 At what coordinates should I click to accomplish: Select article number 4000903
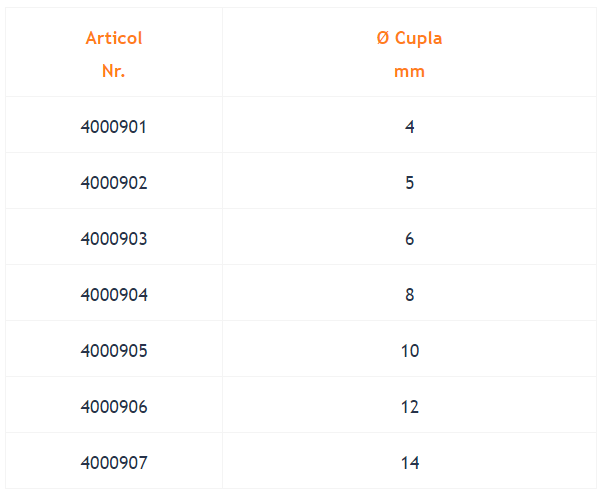click(114, 239)
